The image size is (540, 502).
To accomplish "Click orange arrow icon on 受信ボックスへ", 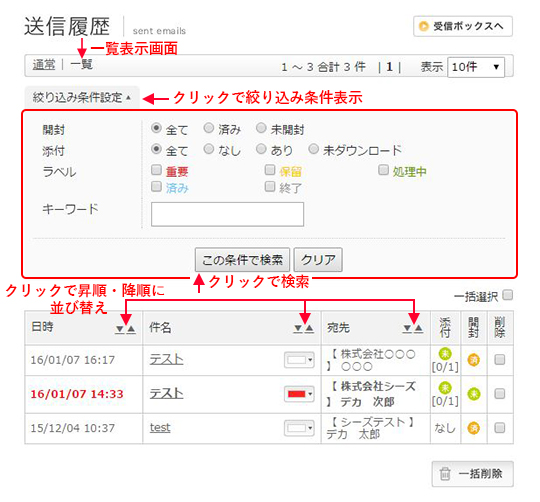I will [423, 26].
